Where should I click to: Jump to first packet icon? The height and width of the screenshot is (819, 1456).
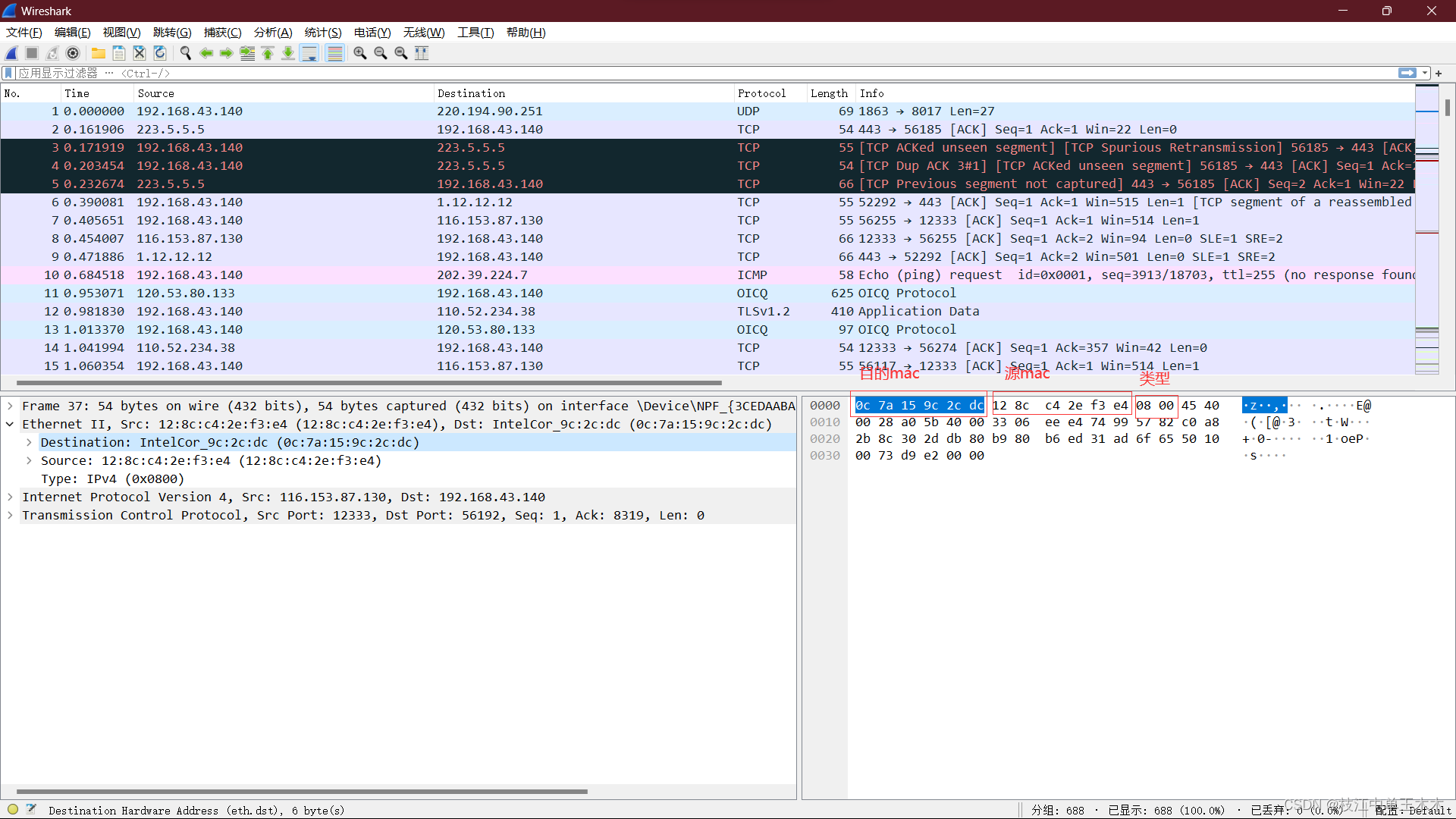(x=268, y=53)
